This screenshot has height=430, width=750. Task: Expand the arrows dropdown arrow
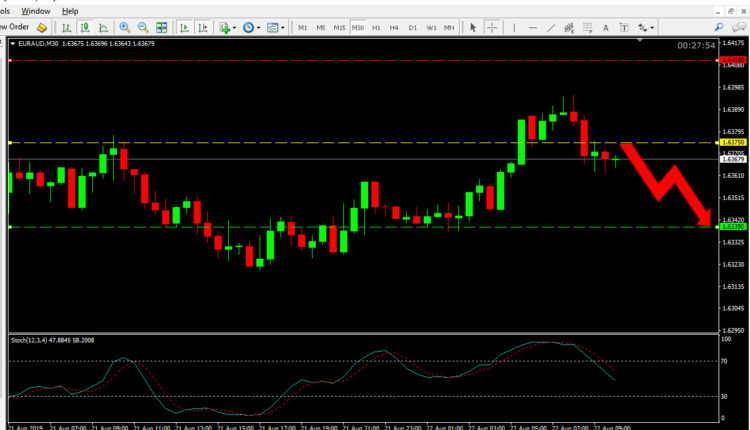click(652, 28)
